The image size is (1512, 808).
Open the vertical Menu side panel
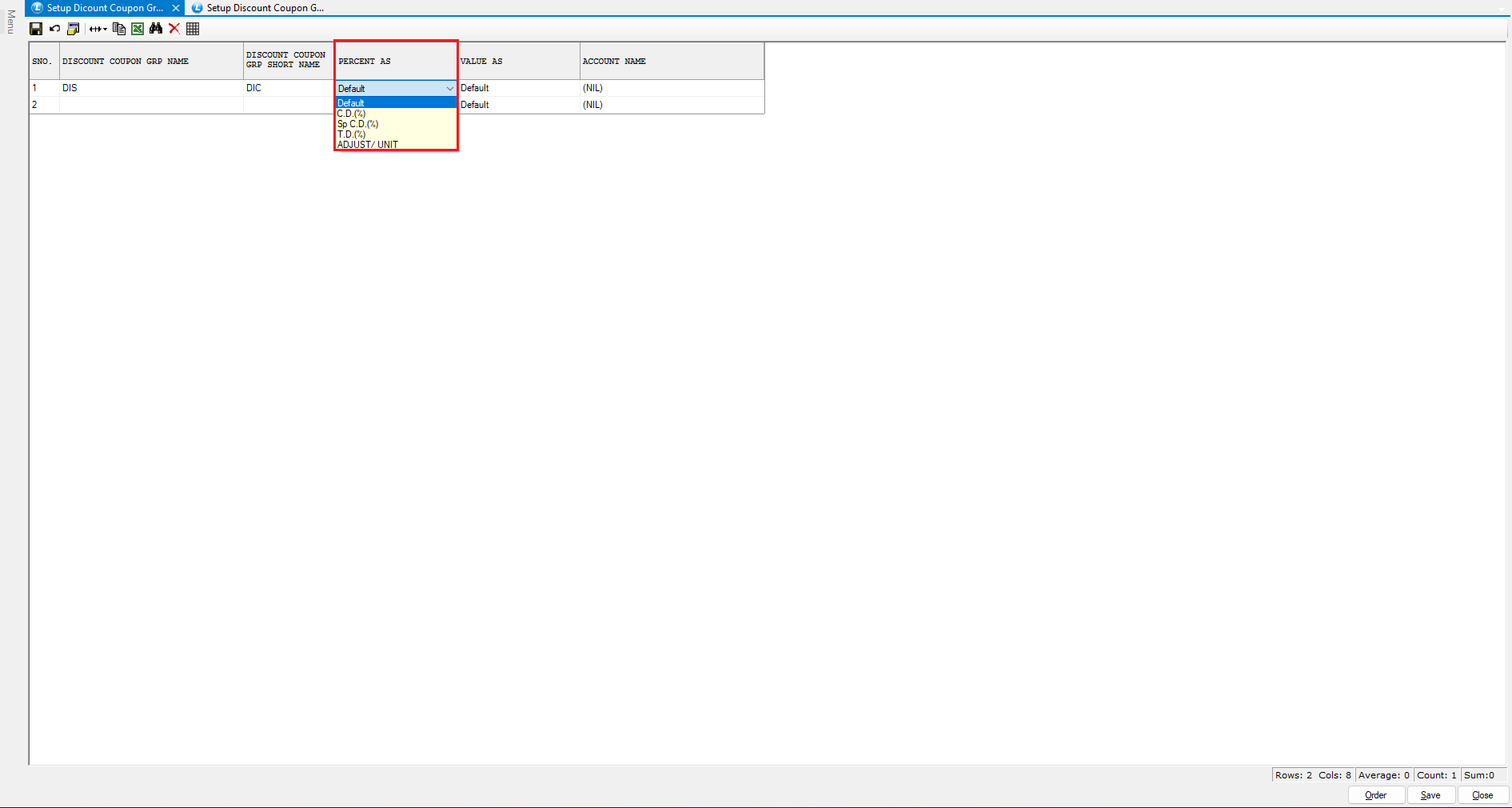point(10,22)
